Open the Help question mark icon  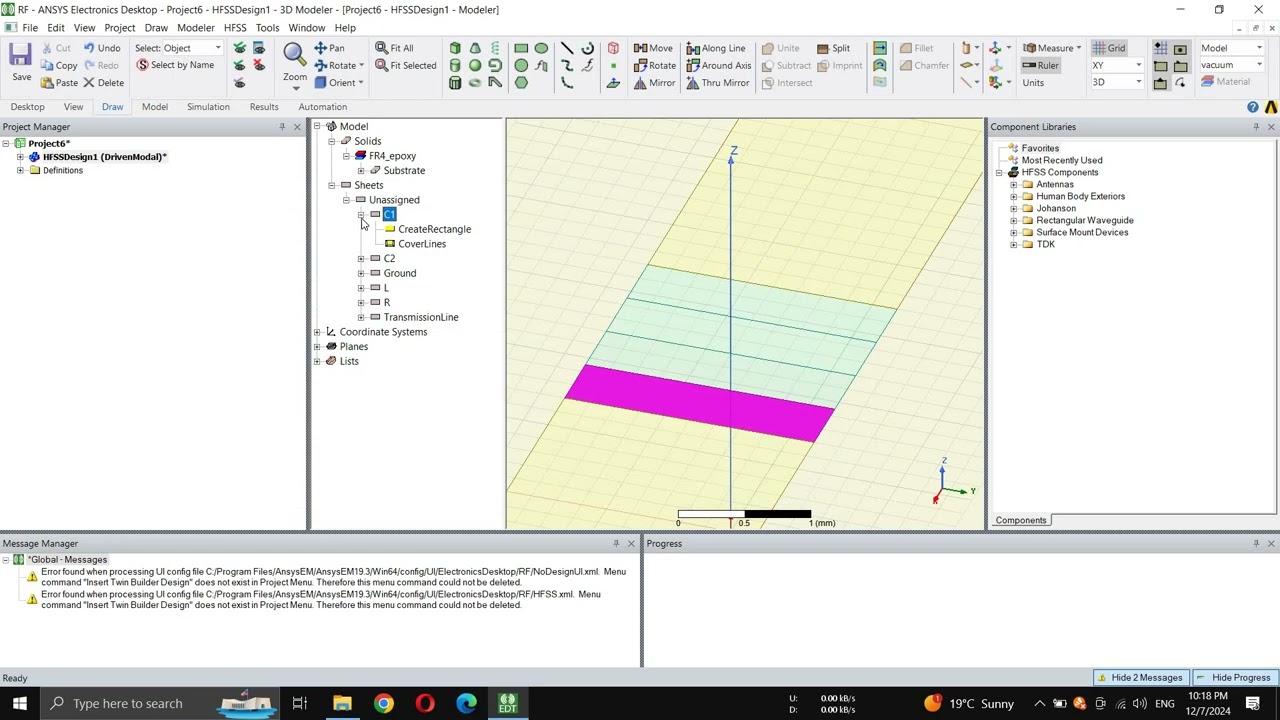[1253, 107]
